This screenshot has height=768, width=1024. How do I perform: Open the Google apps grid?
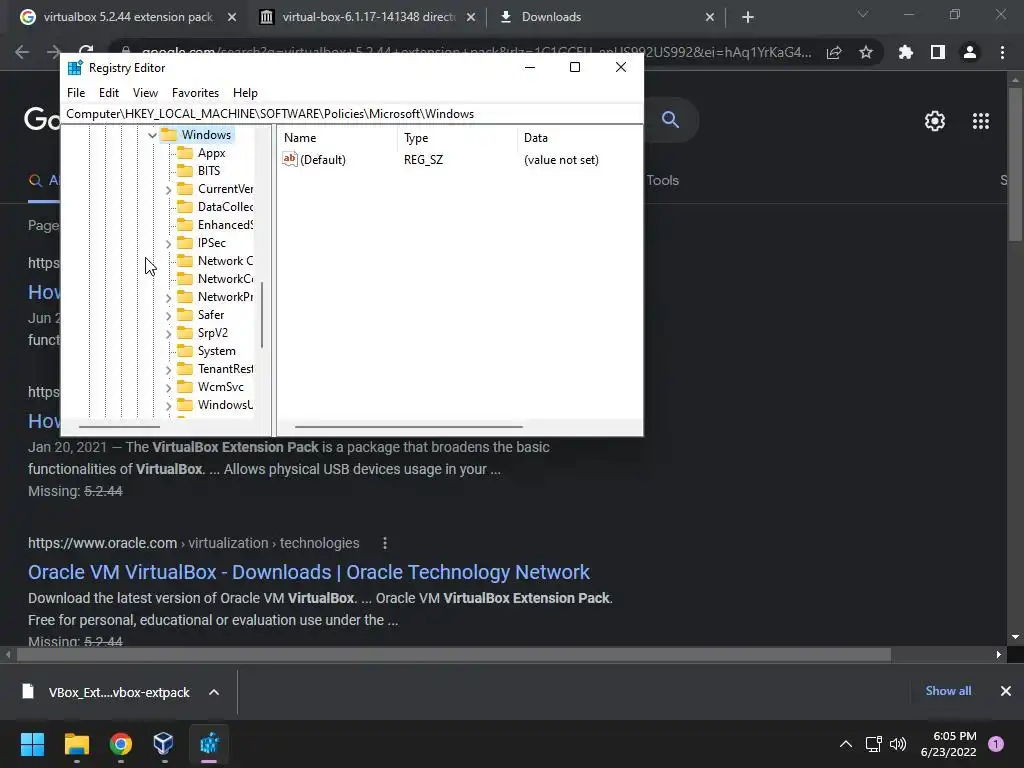click(981, 121)
